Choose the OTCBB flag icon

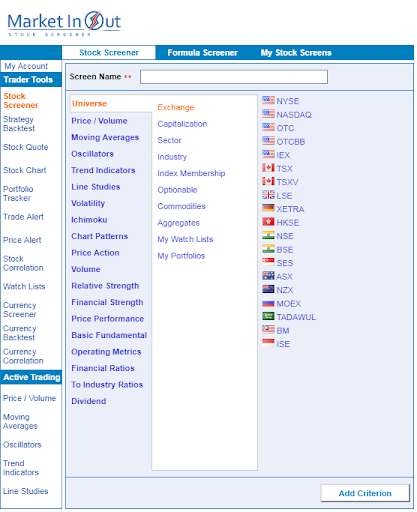click(x=268, y=141)
